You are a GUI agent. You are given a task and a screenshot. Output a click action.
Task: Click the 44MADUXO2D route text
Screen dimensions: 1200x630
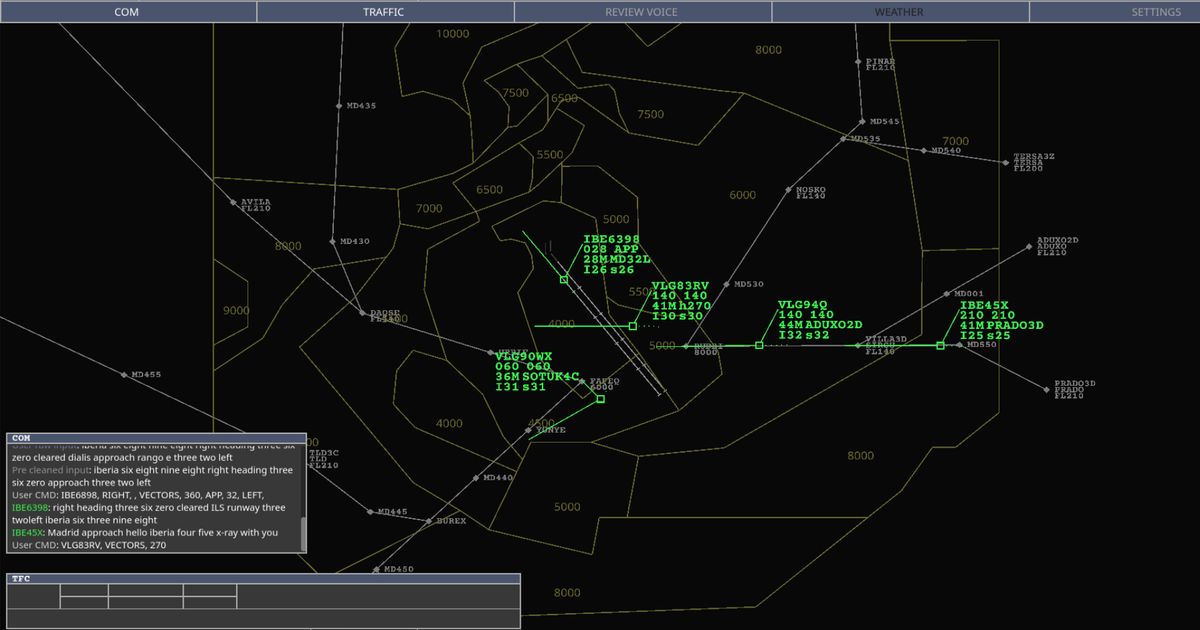point(820,325)
